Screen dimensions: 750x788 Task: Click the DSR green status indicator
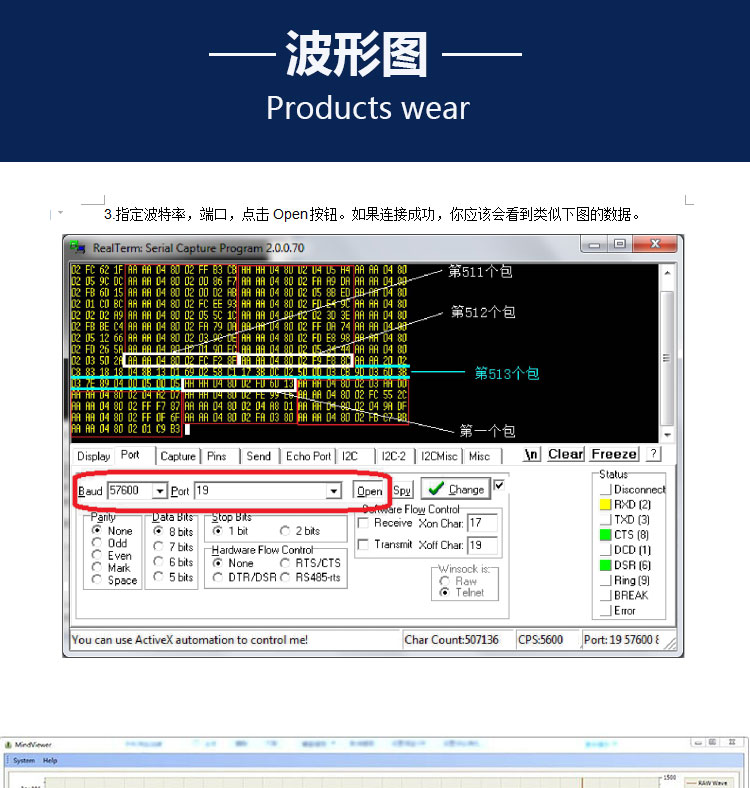tap(605, 565)
